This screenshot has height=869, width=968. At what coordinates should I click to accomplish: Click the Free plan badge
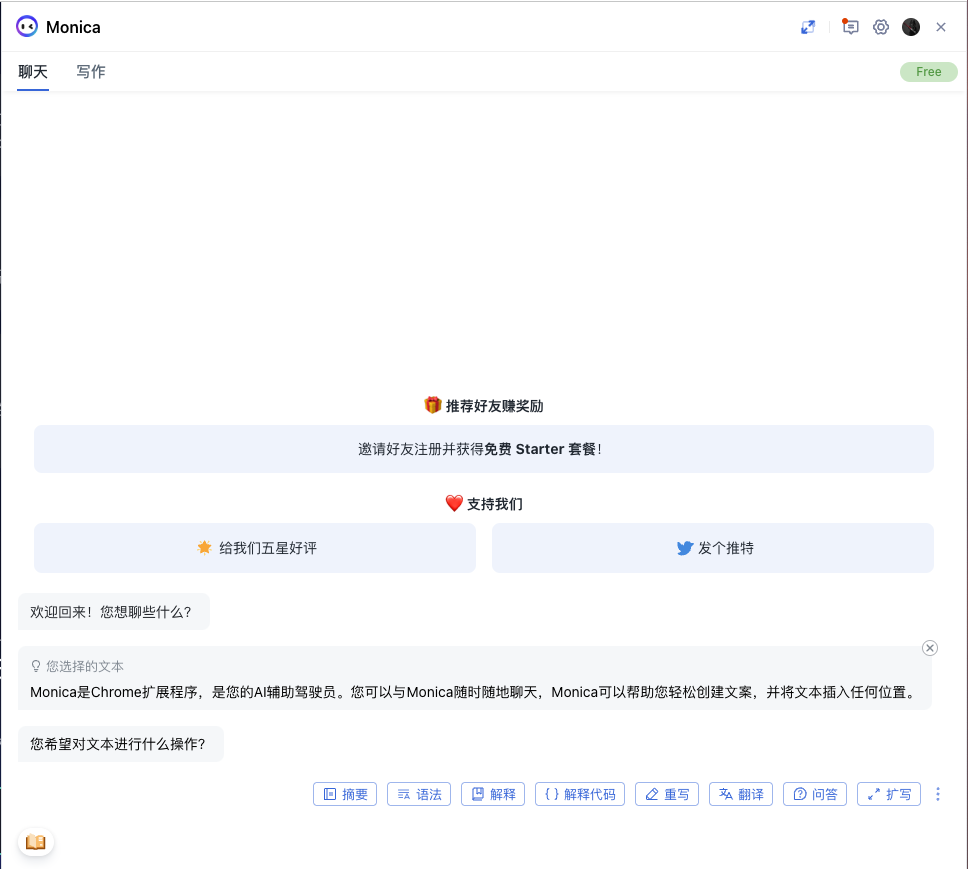(928, 72)
